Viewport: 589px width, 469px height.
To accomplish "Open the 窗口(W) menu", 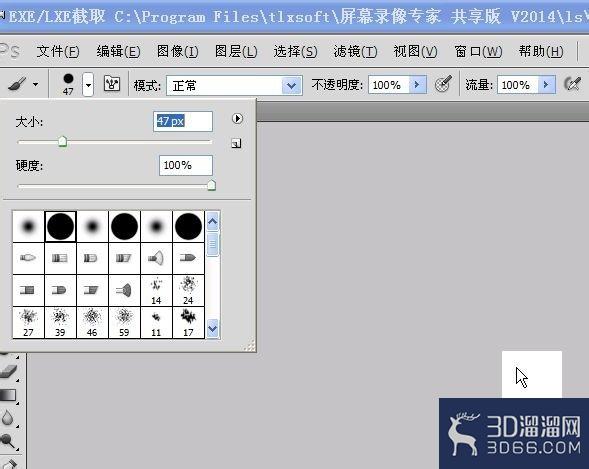I will click(x=478, y=51).
